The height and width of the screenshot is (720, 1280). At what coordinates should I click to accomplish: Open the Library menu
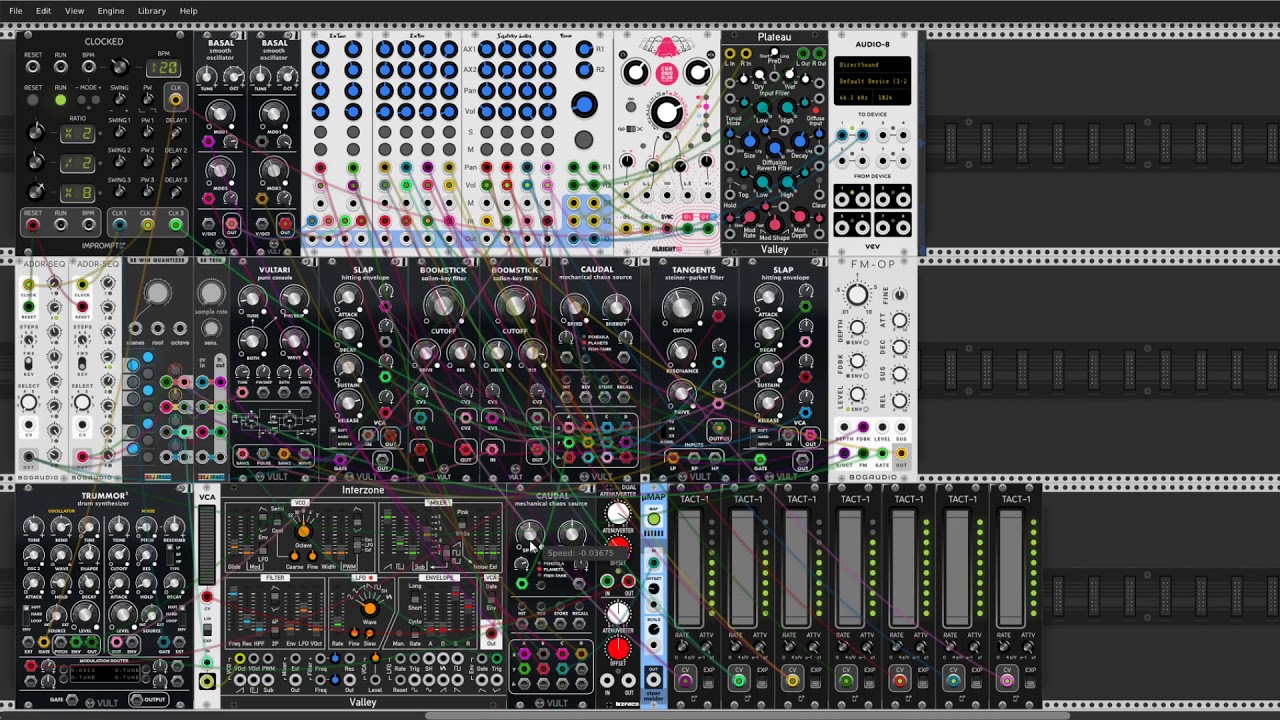152,11
